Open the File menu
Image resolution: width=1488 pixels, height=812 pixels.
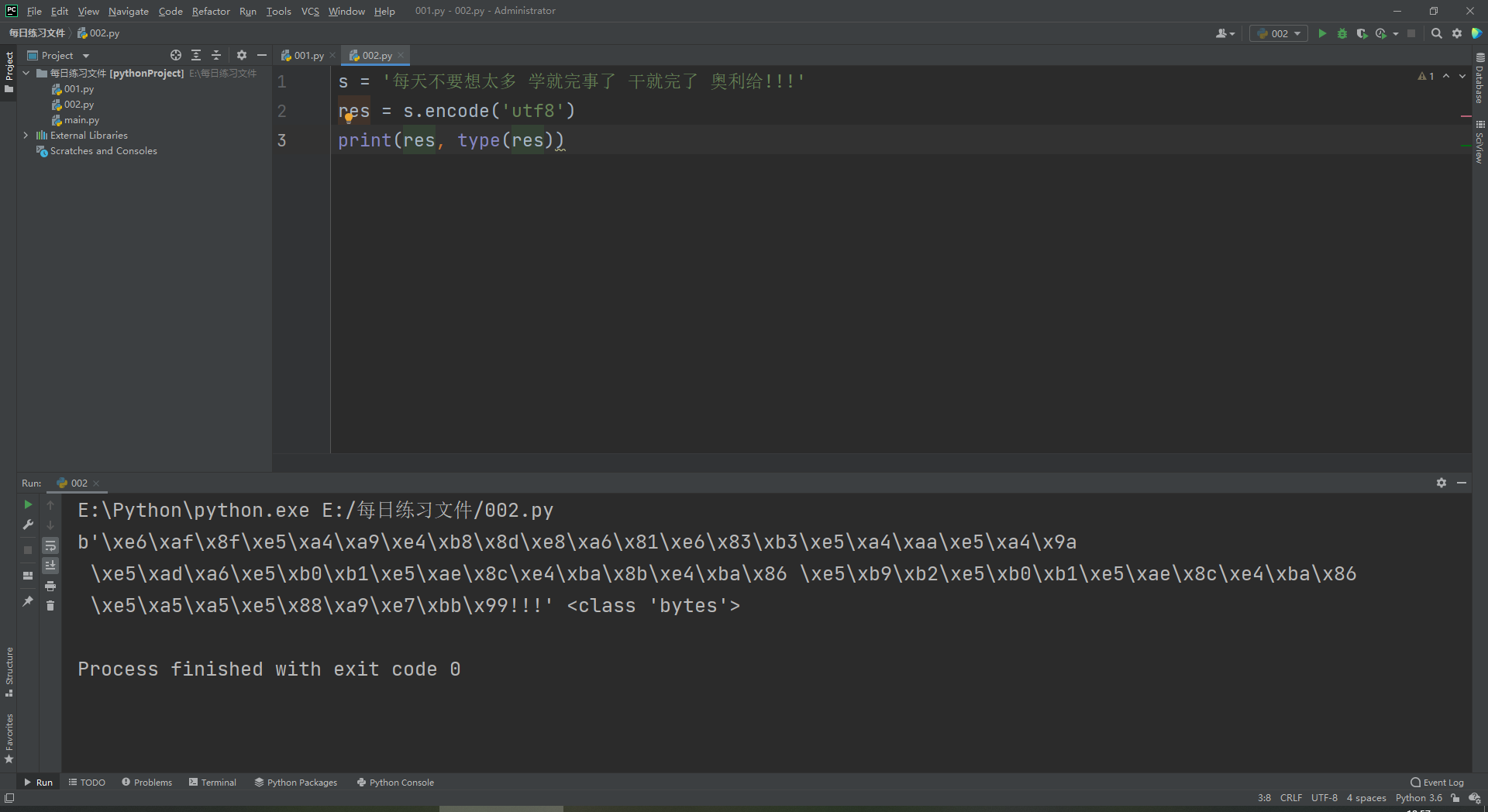(34, 11)
